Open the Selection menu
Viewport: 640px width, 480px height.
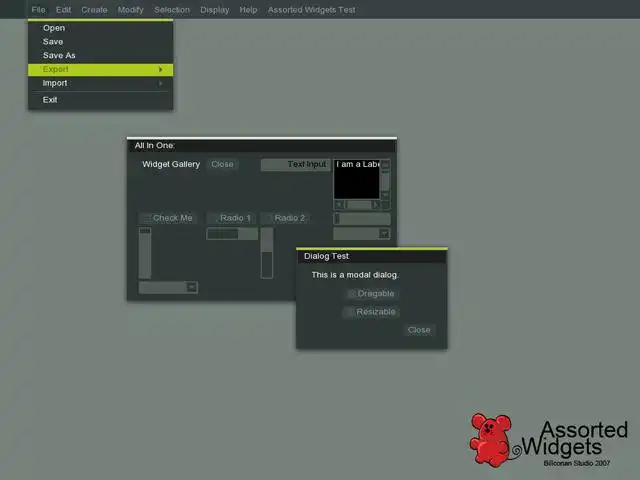point(172,9)
